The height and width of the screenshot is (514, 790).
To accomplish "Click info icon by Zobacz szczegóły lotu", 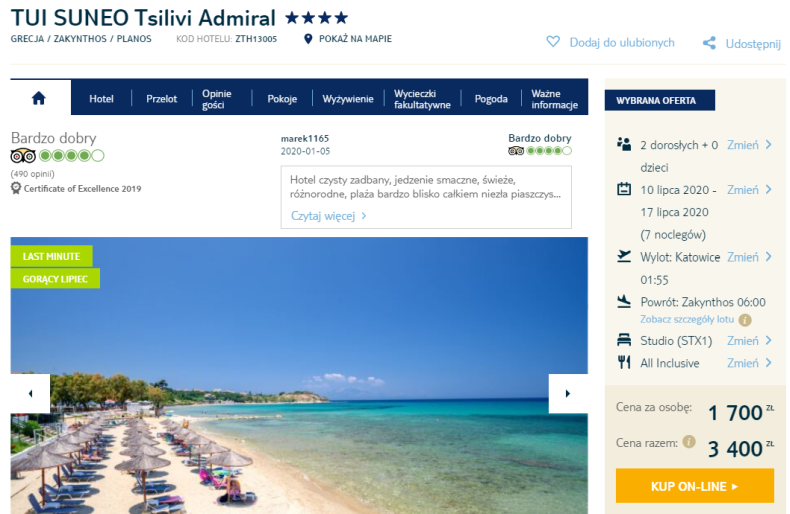I will [x=745, y=320].
